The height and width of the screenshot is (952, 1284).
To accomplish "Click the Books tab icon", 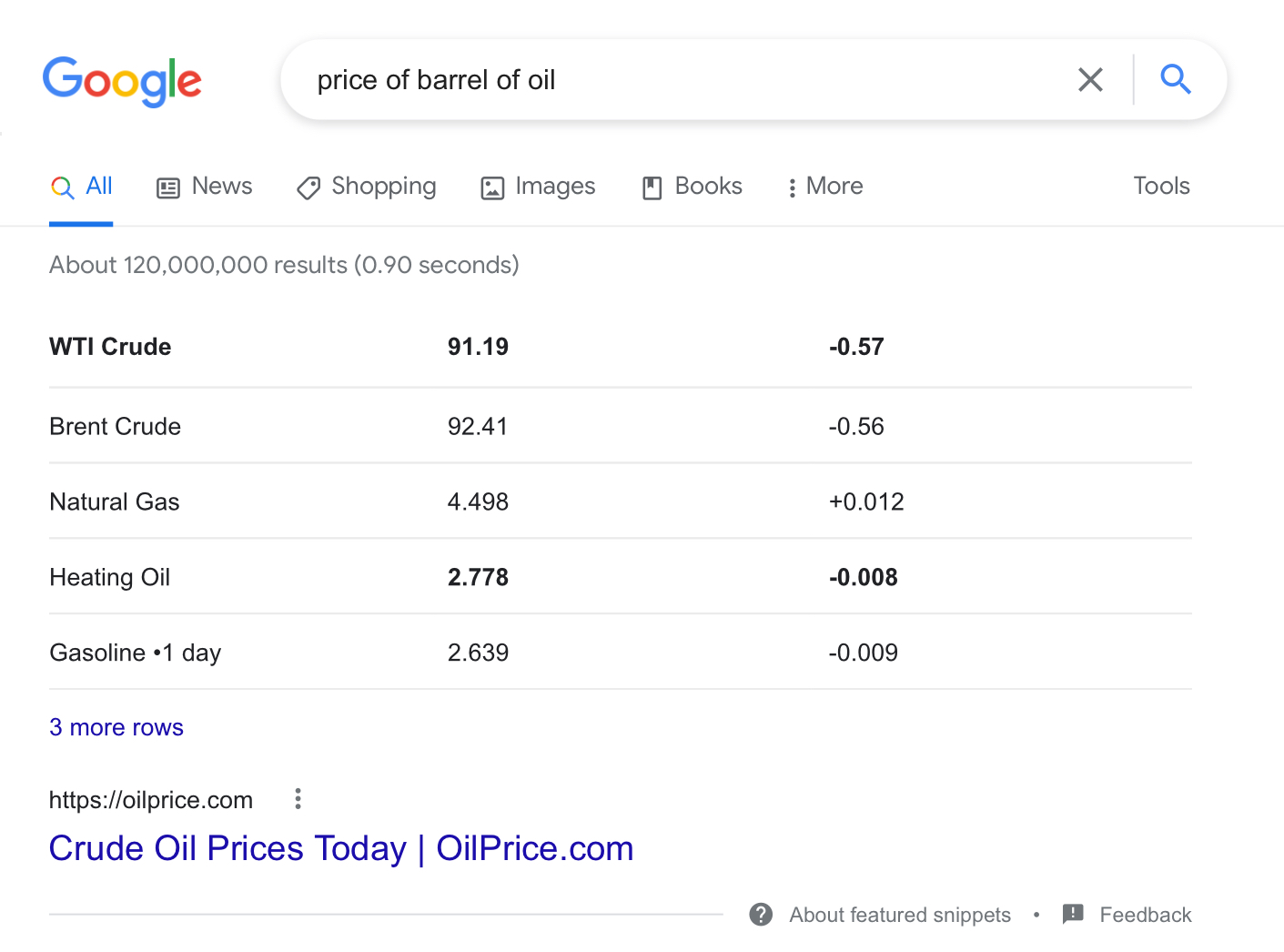I will click(652, 187).
